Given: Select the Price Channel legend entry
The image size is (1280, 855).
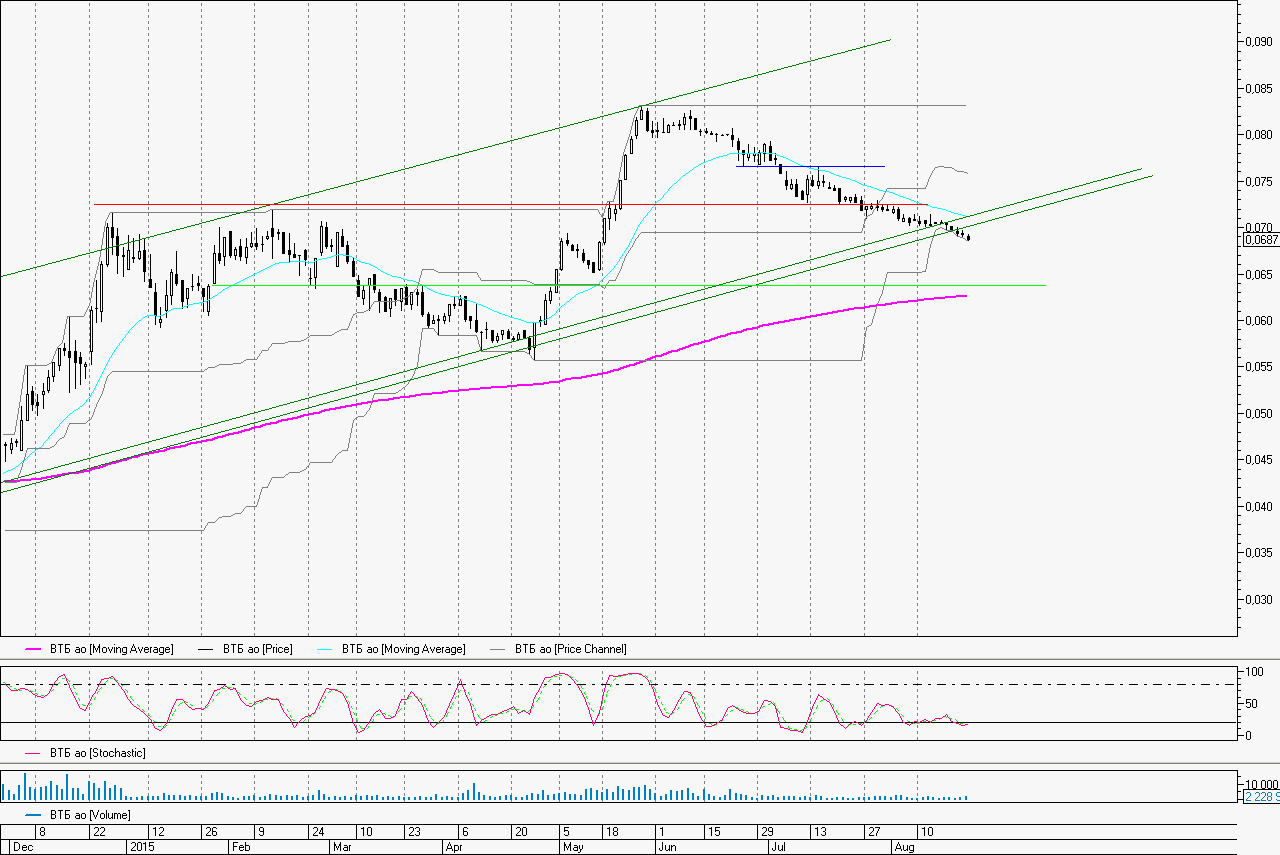Looking at the screenshot, I should [570, 649].
